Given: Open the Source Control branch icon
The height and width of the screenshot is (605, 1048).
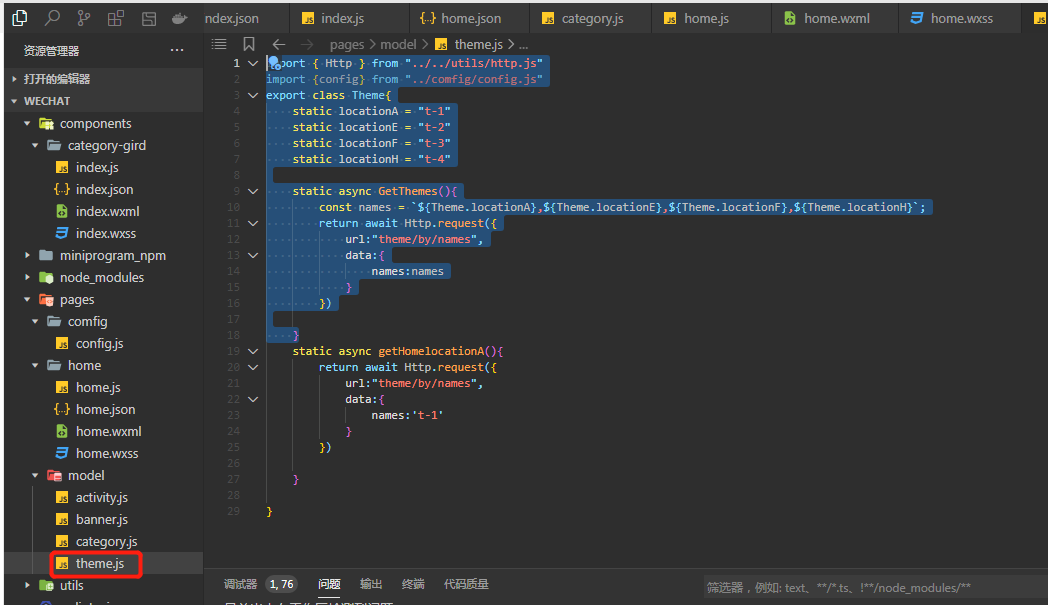Looking at the screenshot, I should click(x=84, y=18).
